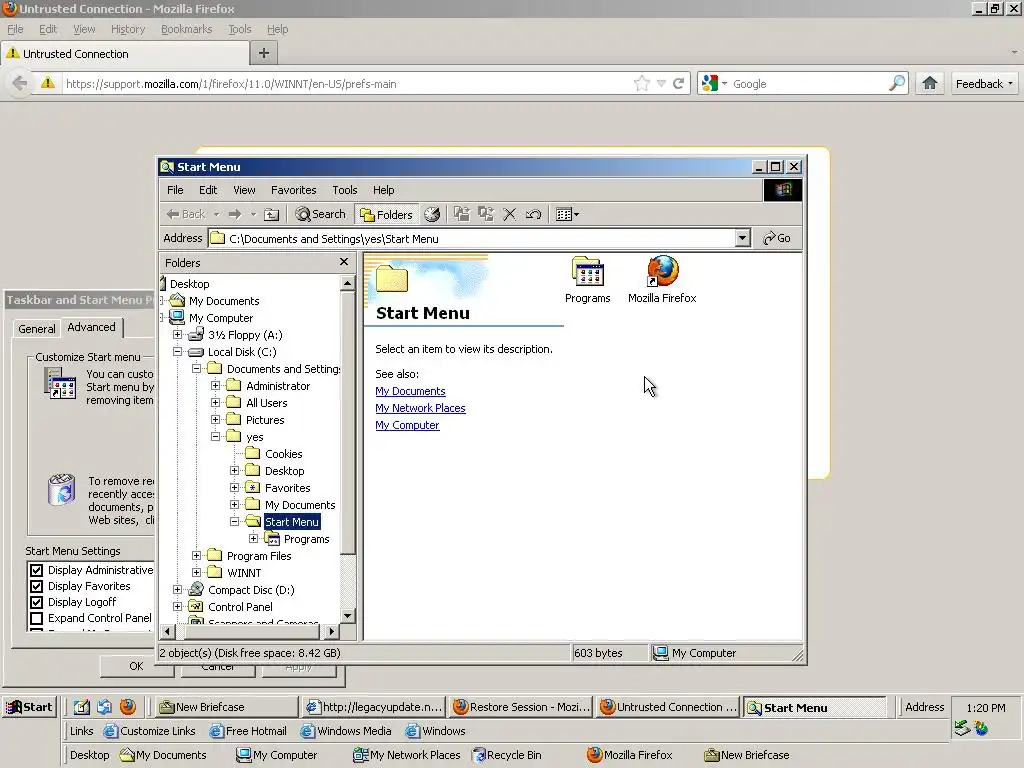1024x768 pixels.
Task: Collapse Local Disk (C:) tree node
Action: (x=177, y=351)
